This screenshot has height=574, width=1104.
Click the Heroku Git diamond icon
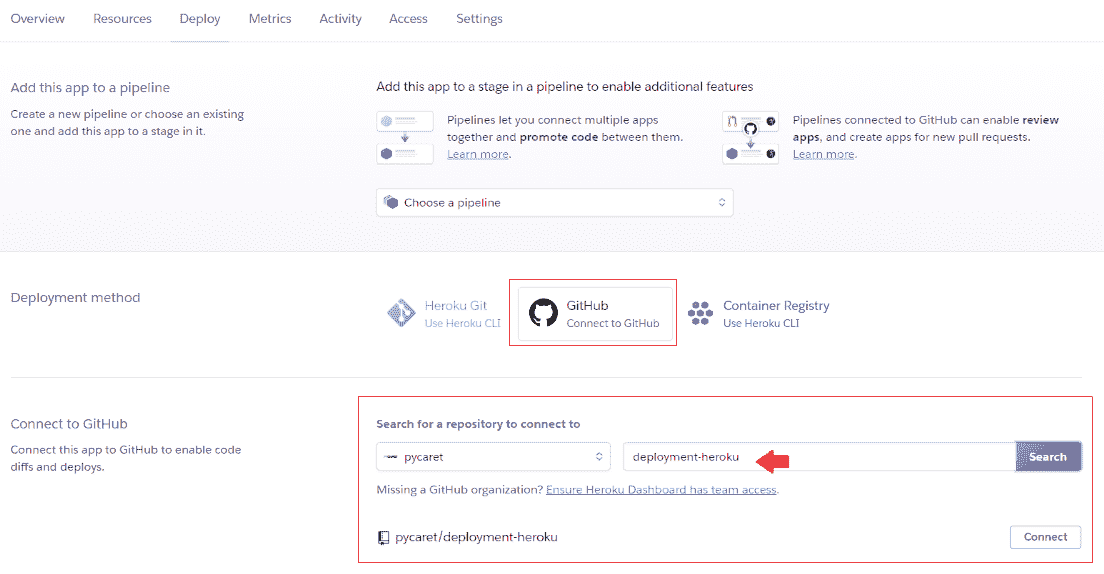click(401, 314)
